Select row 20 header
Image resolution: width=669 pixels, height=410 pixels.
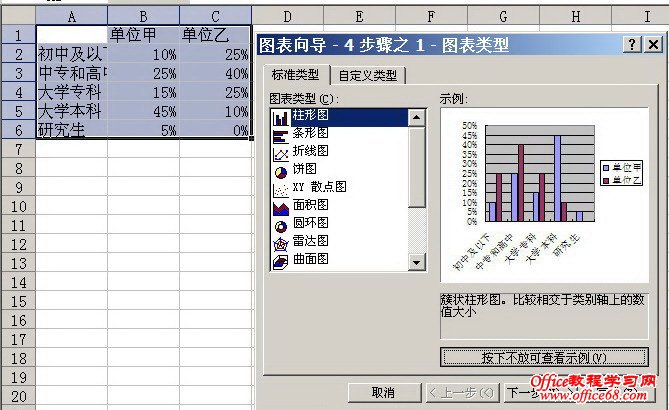click(18, 397)
